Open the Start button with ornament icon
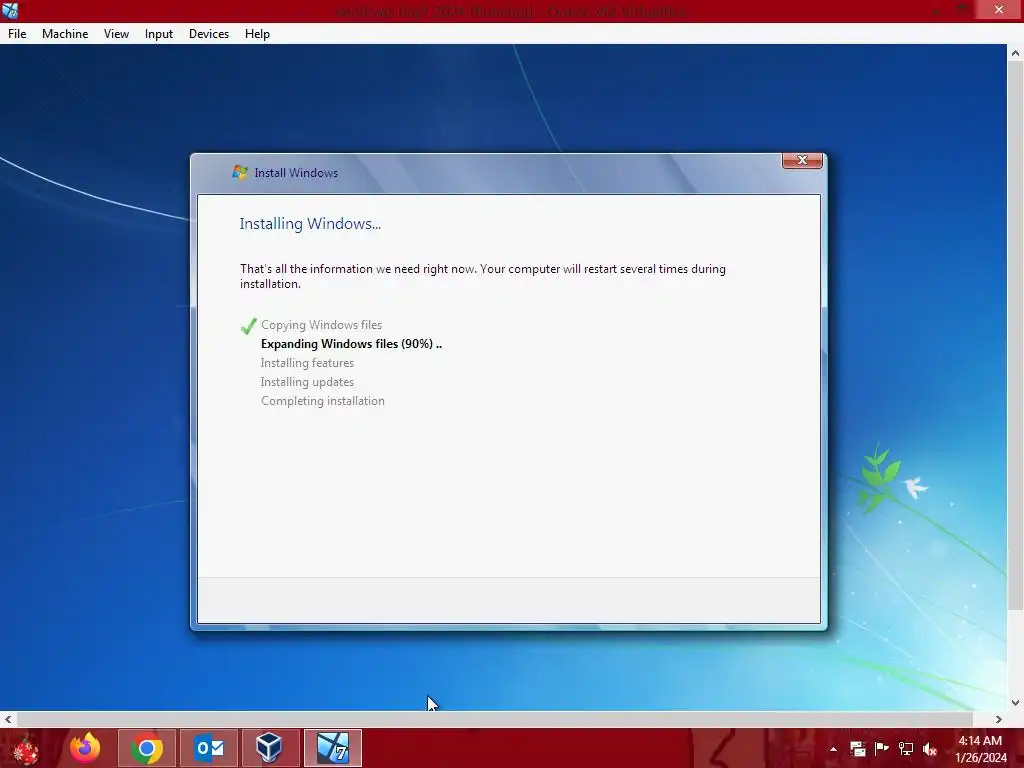This screenshot has height=768, width=1024. coord(26,748)
